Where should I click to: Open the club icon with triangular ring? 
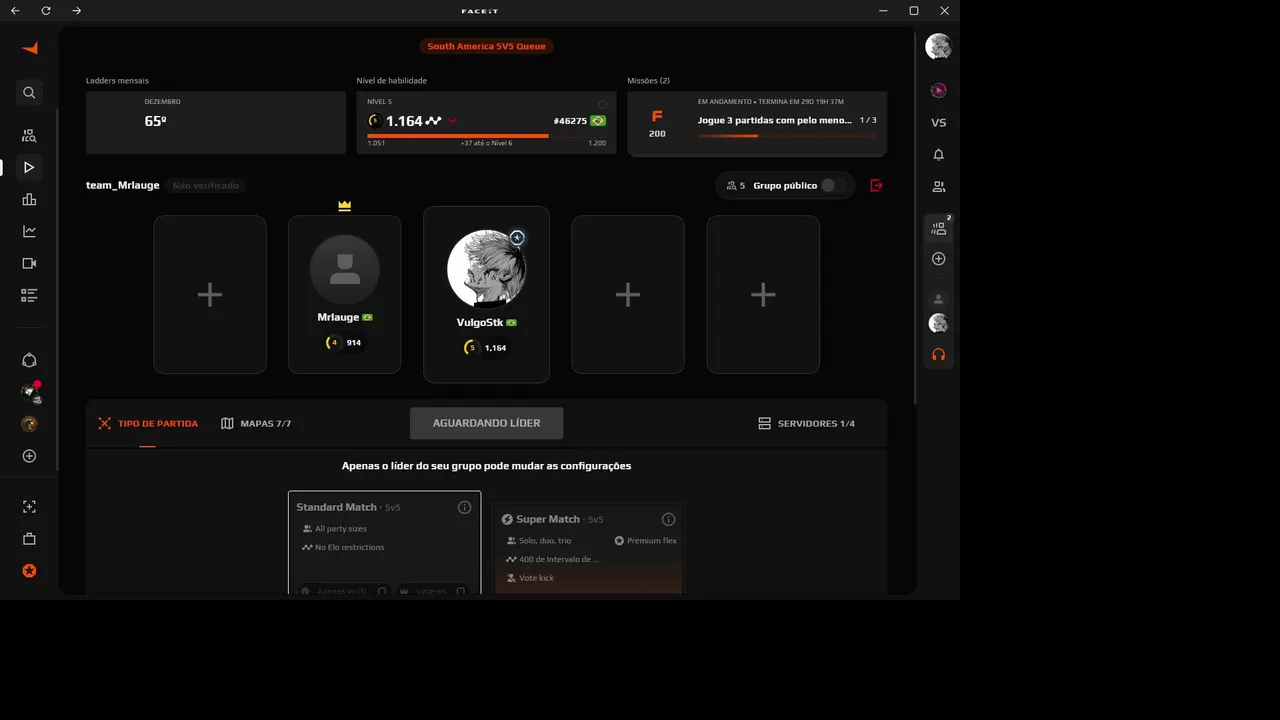29,360
